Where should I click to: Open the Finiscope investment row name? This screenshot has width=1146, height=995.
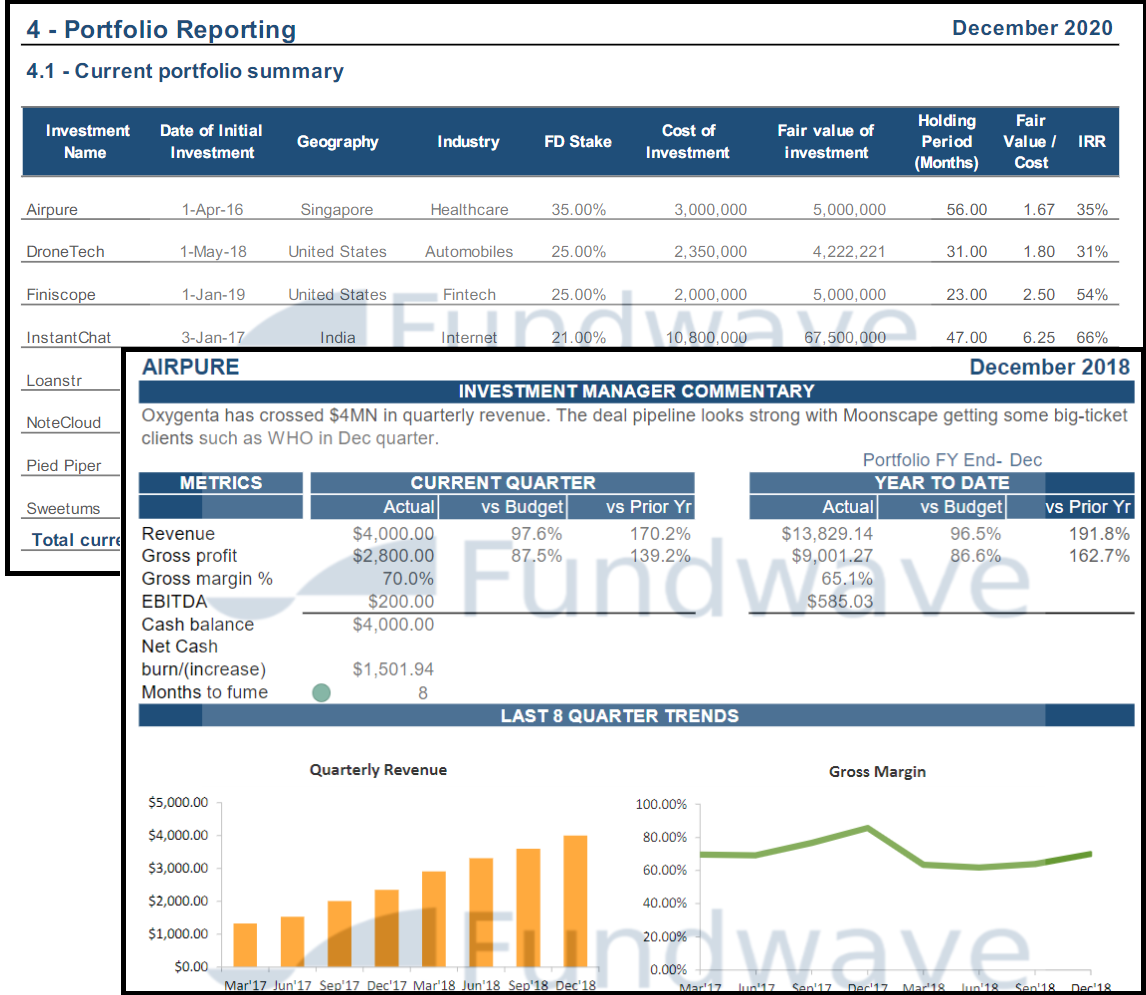pos(61,295)
